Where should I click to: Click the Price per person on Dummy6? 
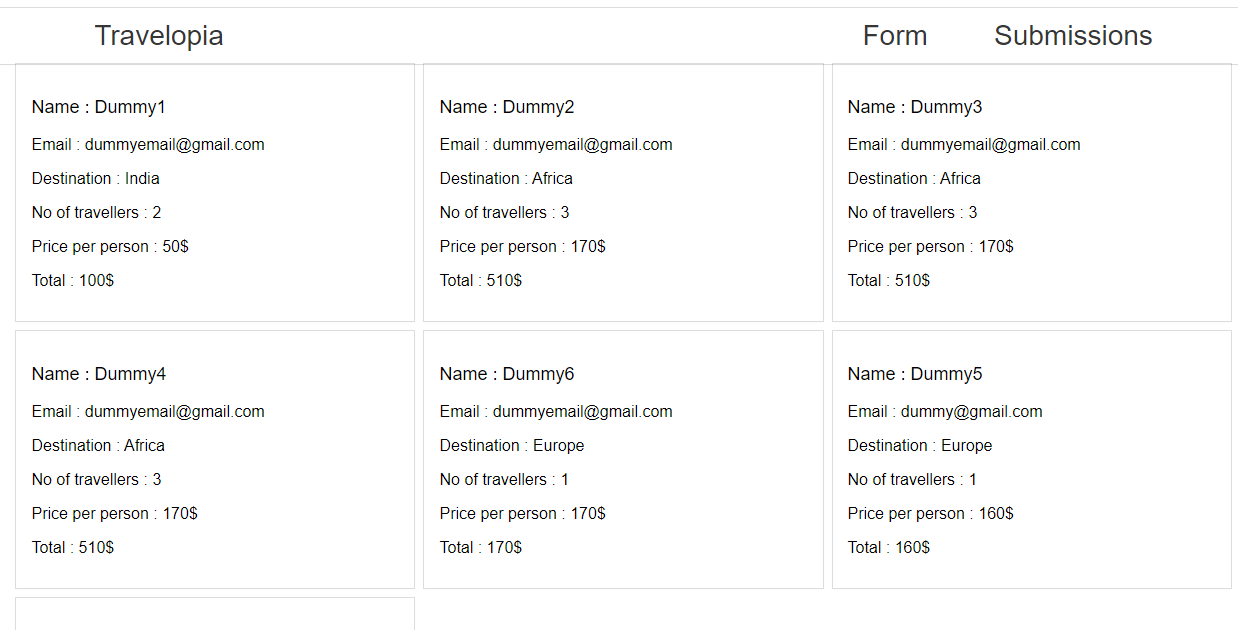coord(523,513)
